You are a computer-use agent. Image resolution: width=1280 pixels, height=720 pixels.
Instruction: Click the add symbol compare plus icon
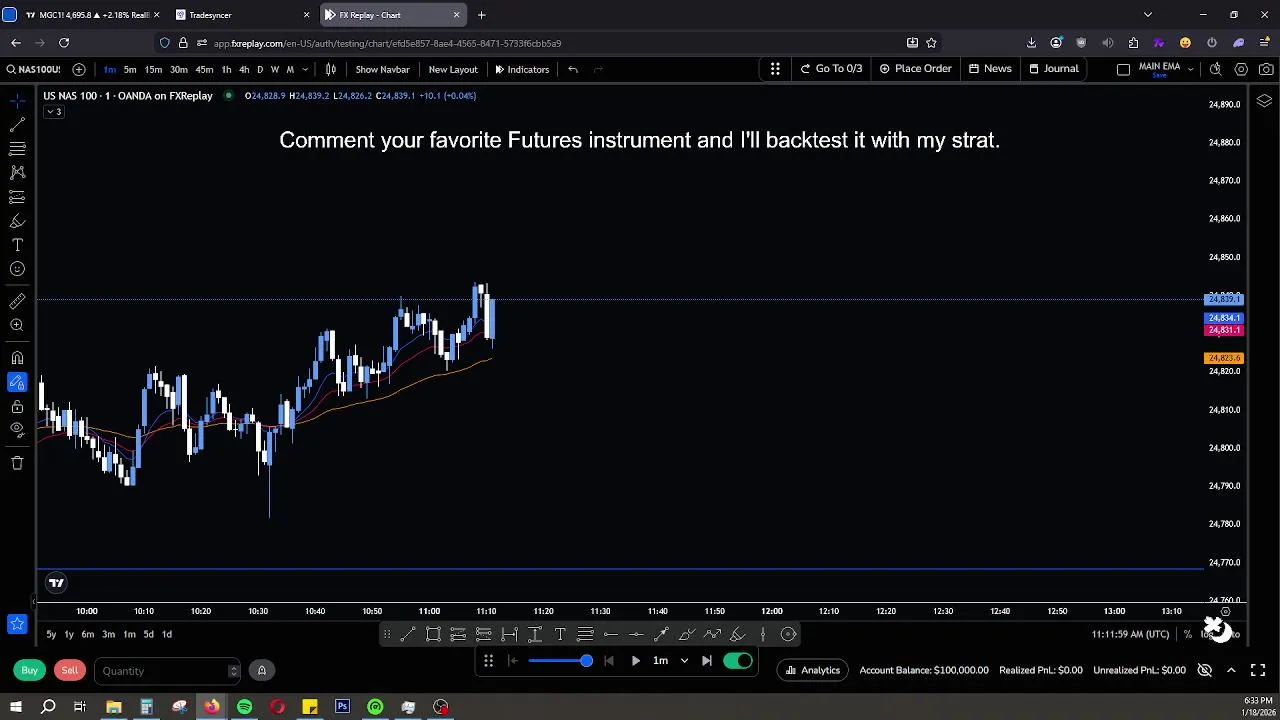click(79, 69)
